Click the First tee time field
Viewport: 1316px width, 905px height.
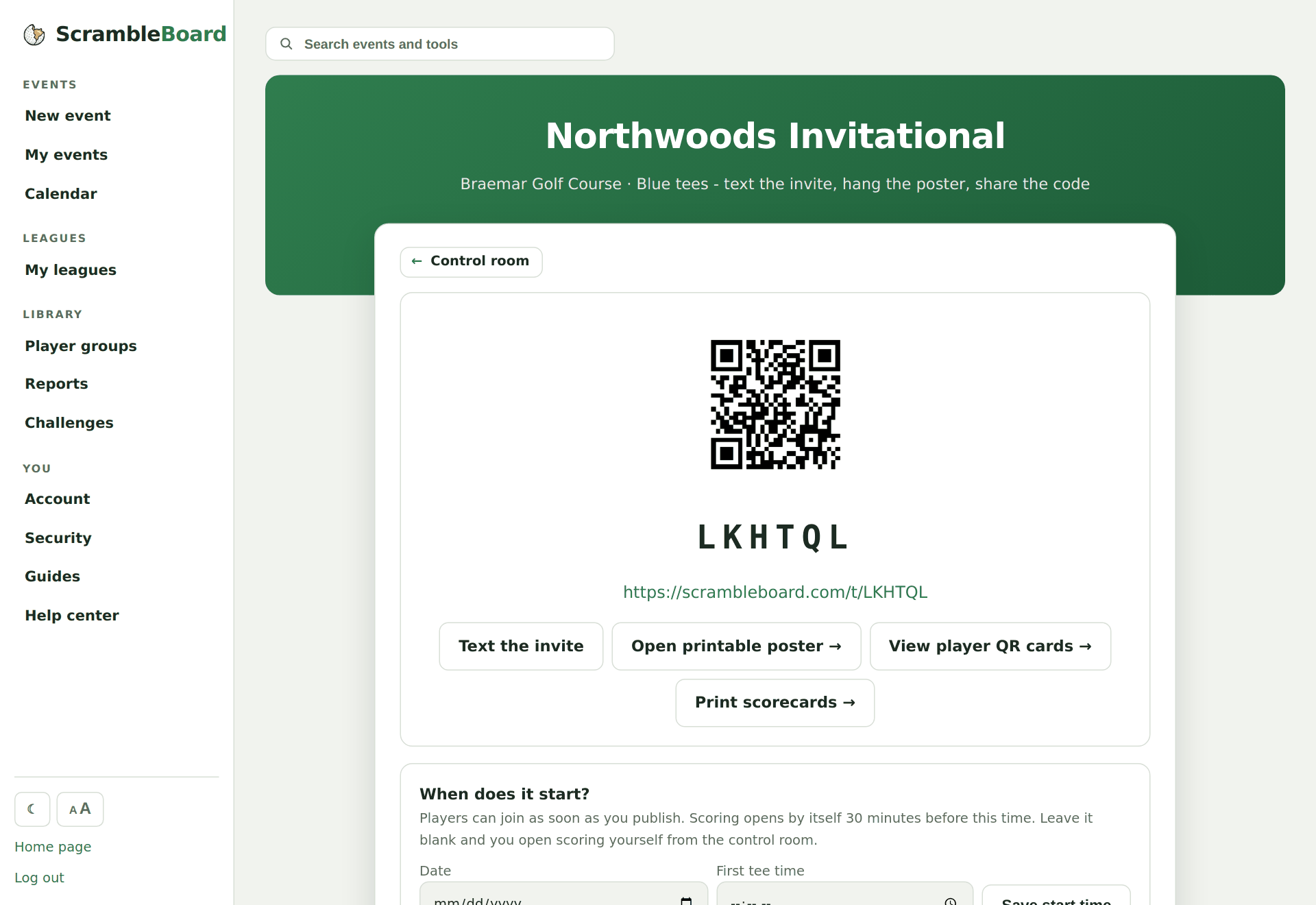844,894
